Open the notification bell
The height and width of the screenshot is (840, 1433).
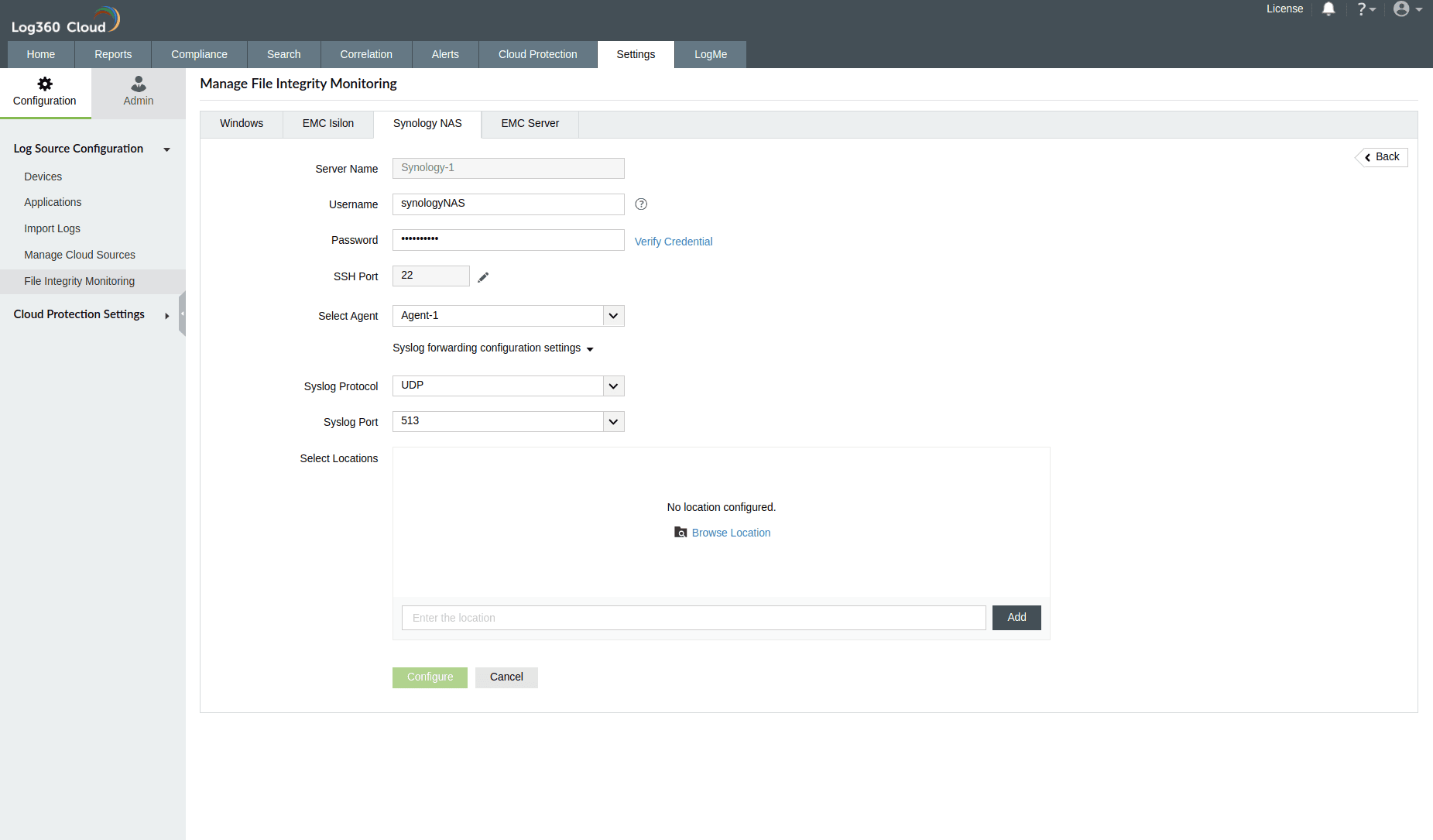(1328, 9)
